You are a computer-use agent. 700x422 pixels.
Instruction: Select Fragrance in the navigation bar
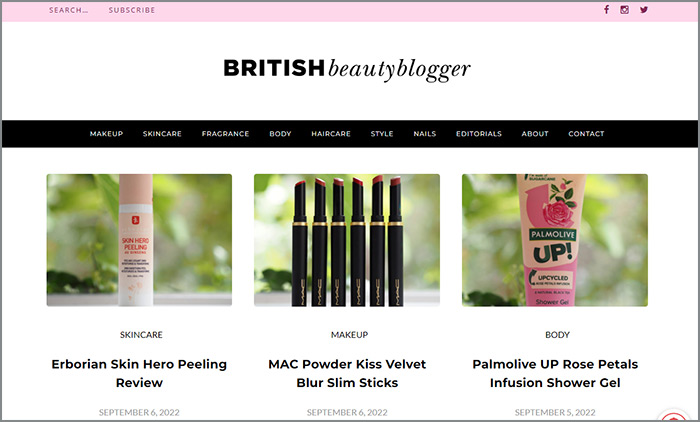point(225,134)
